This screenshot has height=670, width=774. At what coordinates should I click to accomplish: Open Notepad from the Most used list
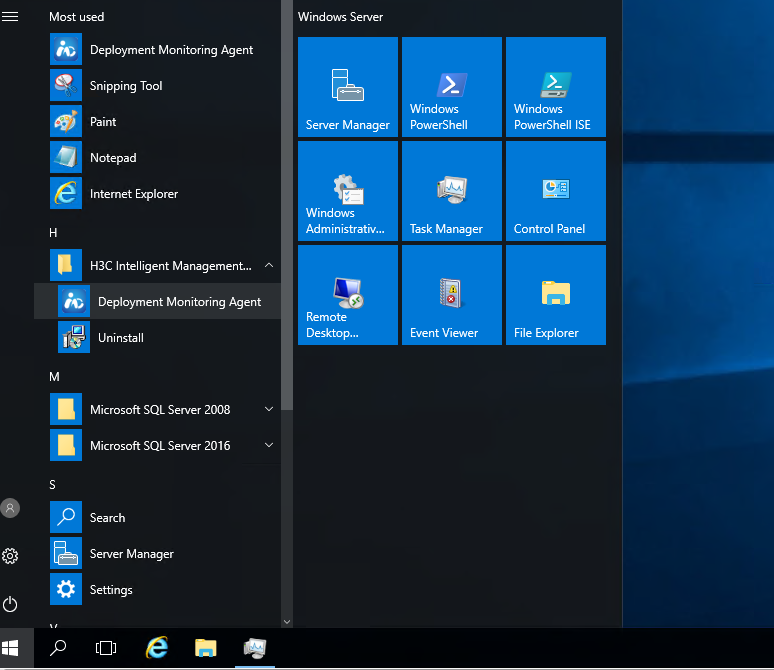[157, 158]
